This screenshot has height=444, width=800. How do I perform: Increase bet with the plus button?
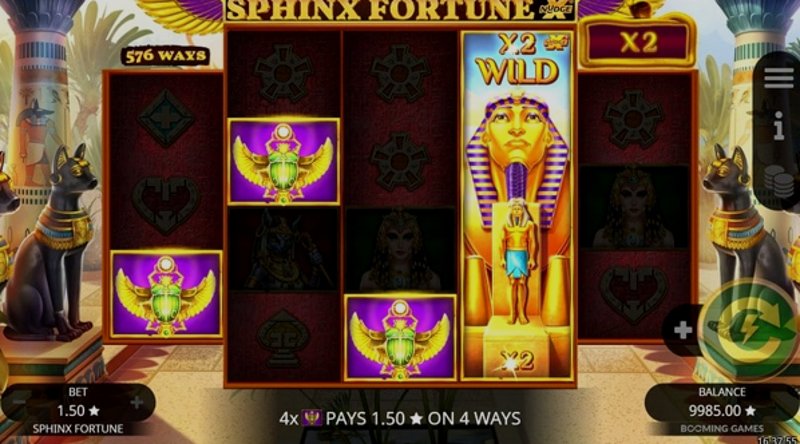click(137, 403)
